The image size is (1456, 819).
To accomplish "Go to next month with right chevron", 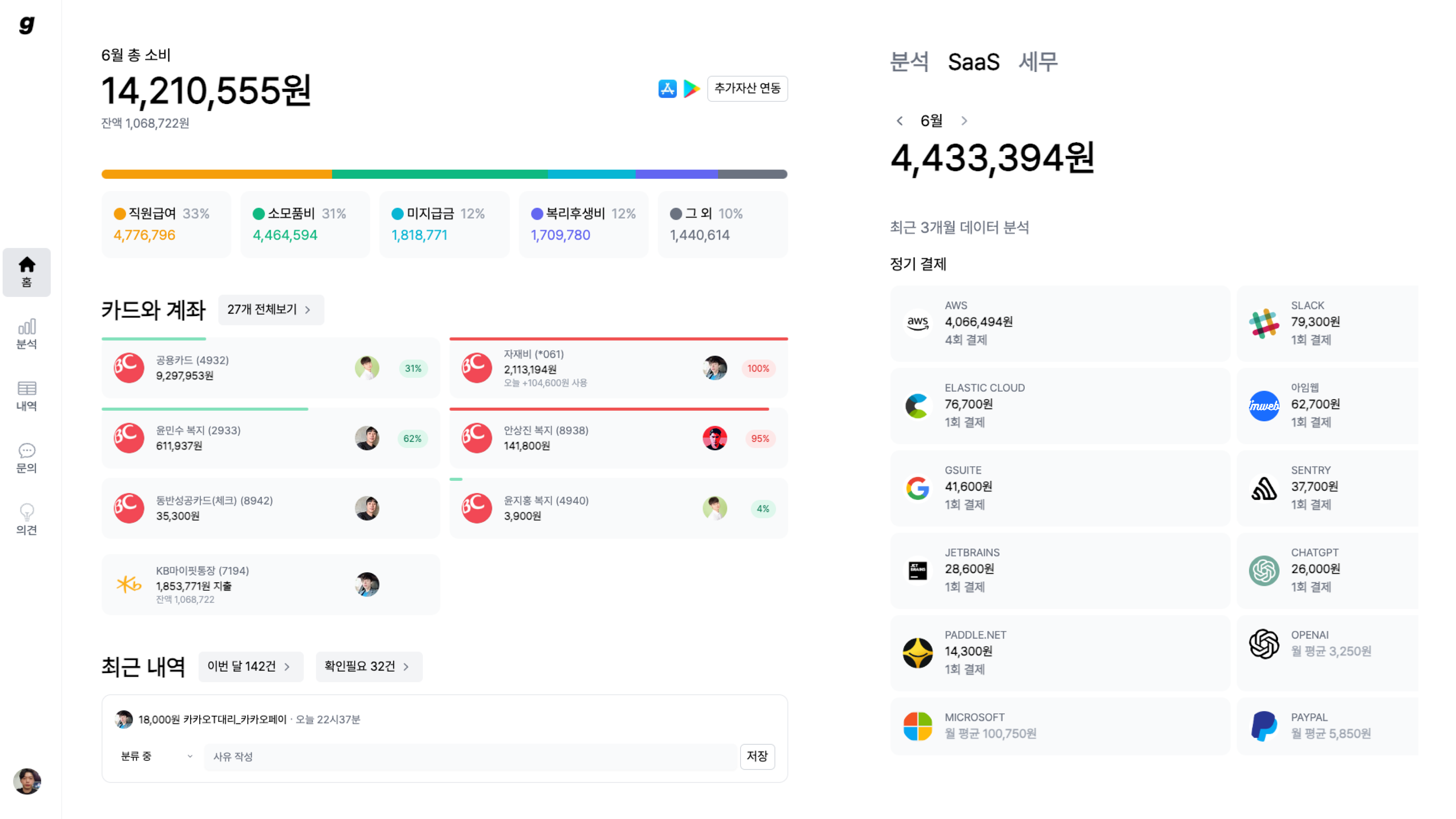I will click(x=964, y=121).
